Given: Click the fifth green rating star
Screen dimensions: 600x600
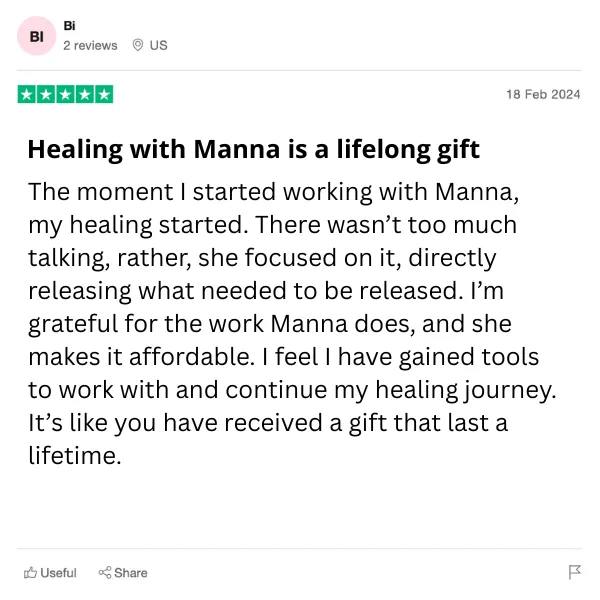Looking at the screenshot, I should pos(104,94).
